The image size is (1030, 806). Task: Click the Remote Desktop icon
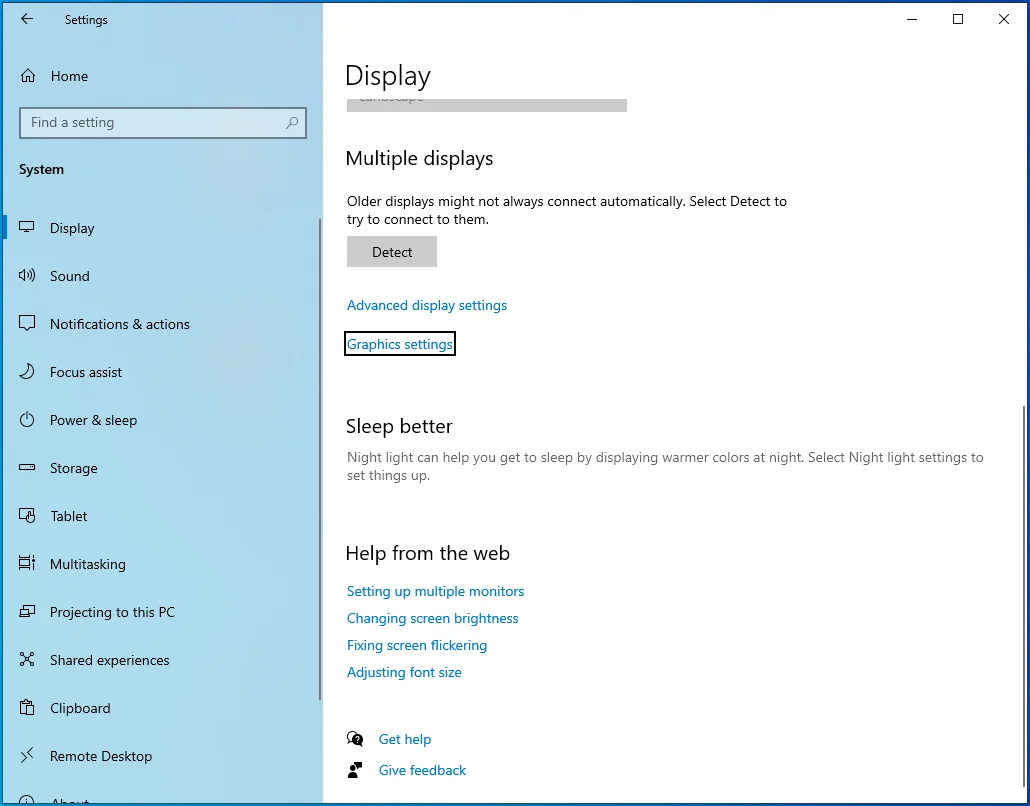pyautogui.click(x=27, y=755)
